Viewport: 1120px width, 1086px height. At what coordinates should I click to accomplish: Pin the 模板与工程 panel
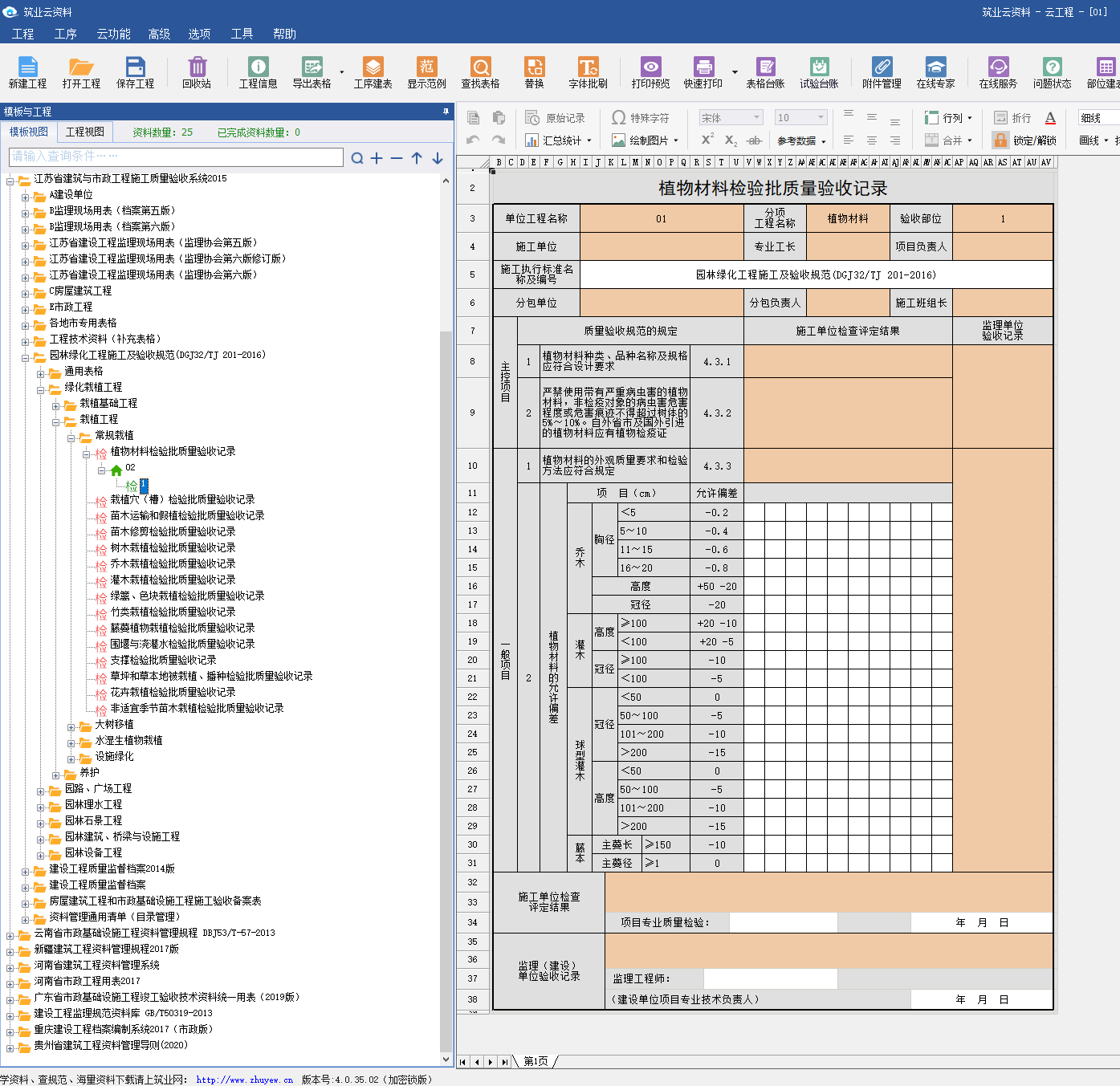pyautogui.click(x=446, y=112)
